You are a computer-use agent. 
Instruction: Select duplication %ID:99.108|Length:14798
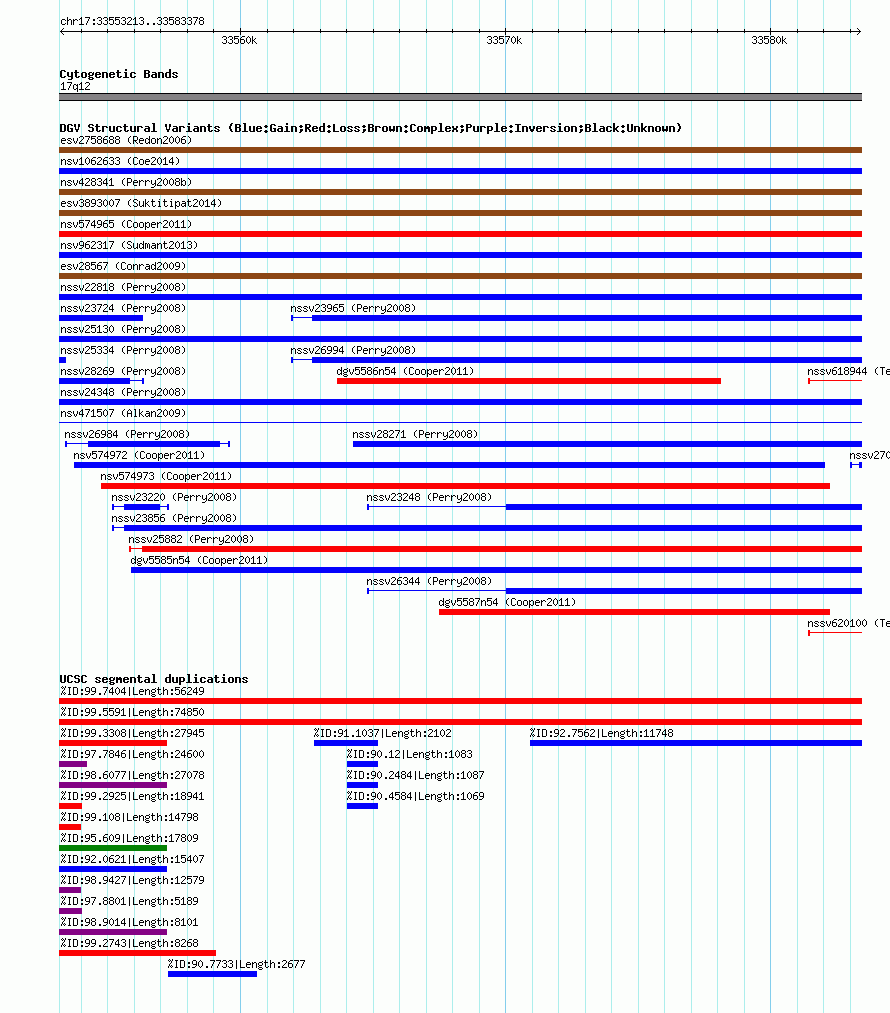pos(70,827)
